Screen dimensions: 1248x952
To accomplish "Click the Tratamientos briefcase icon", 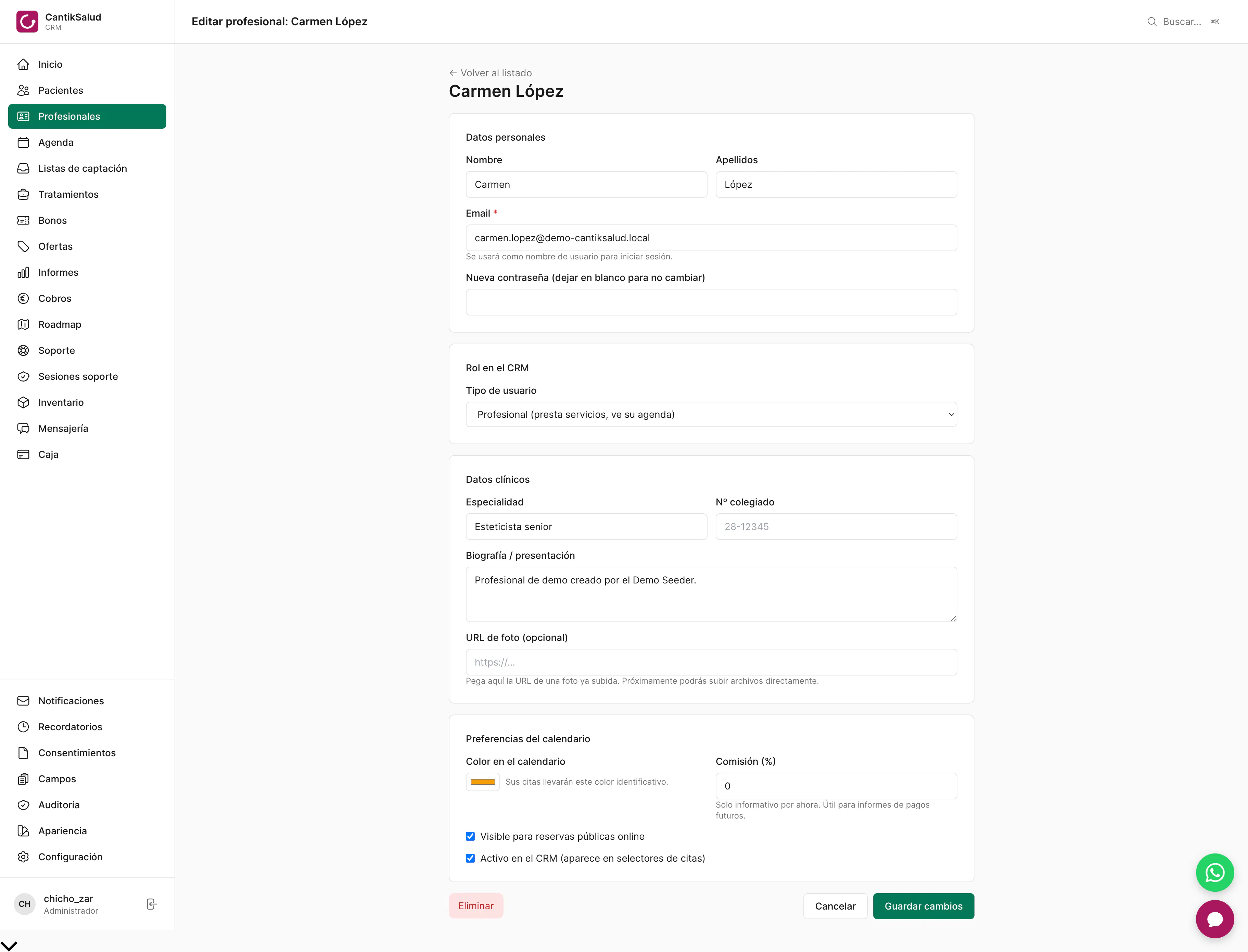I will pyautogui.click(x=23, y=194).
